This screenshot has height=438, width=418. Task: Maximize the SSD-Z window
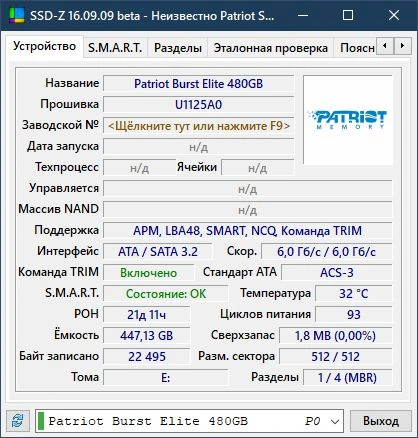(x=348, y=15)
